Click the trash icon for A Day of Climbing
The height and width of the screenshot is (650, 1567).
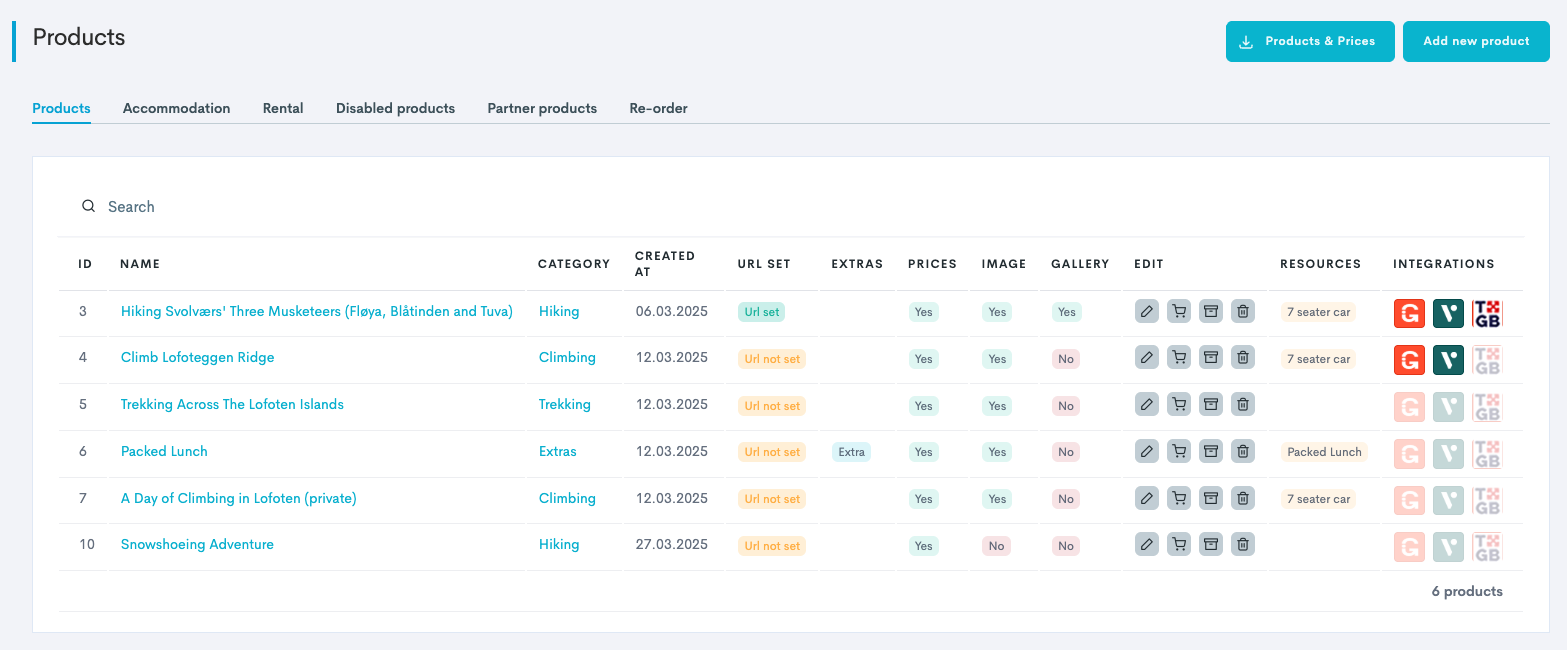coord(1242,498)
